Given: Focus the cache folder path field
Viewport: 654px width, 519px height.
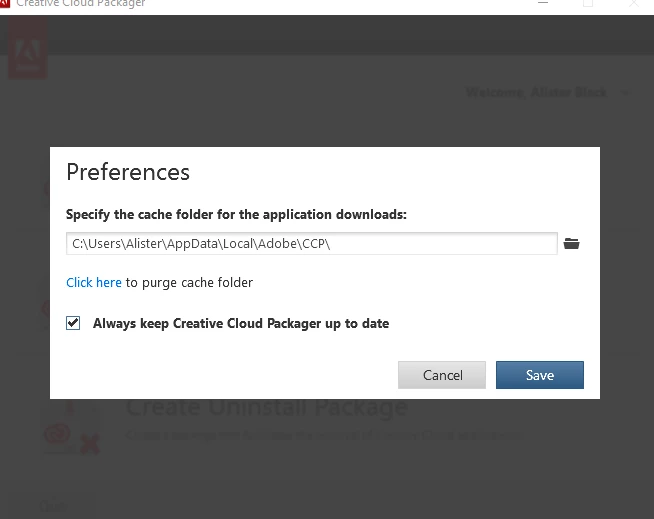Looking at the screenshot, I should 312,244.
